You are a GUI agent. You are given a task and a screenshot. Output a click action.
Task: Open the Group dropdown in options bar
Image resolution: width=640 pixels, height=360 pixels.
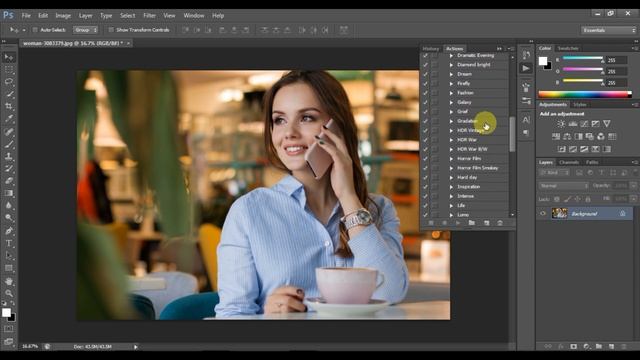tap(86, 30)
